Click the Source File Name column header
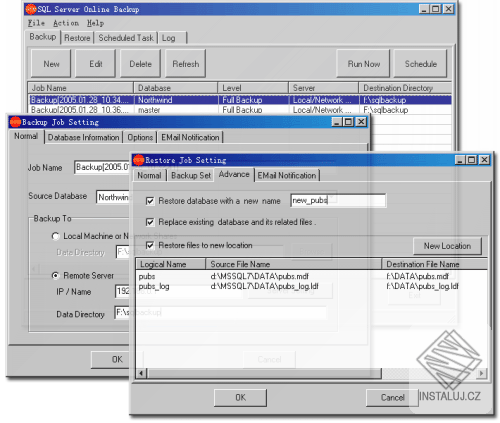The image size is (500, 423). (293, 264)
